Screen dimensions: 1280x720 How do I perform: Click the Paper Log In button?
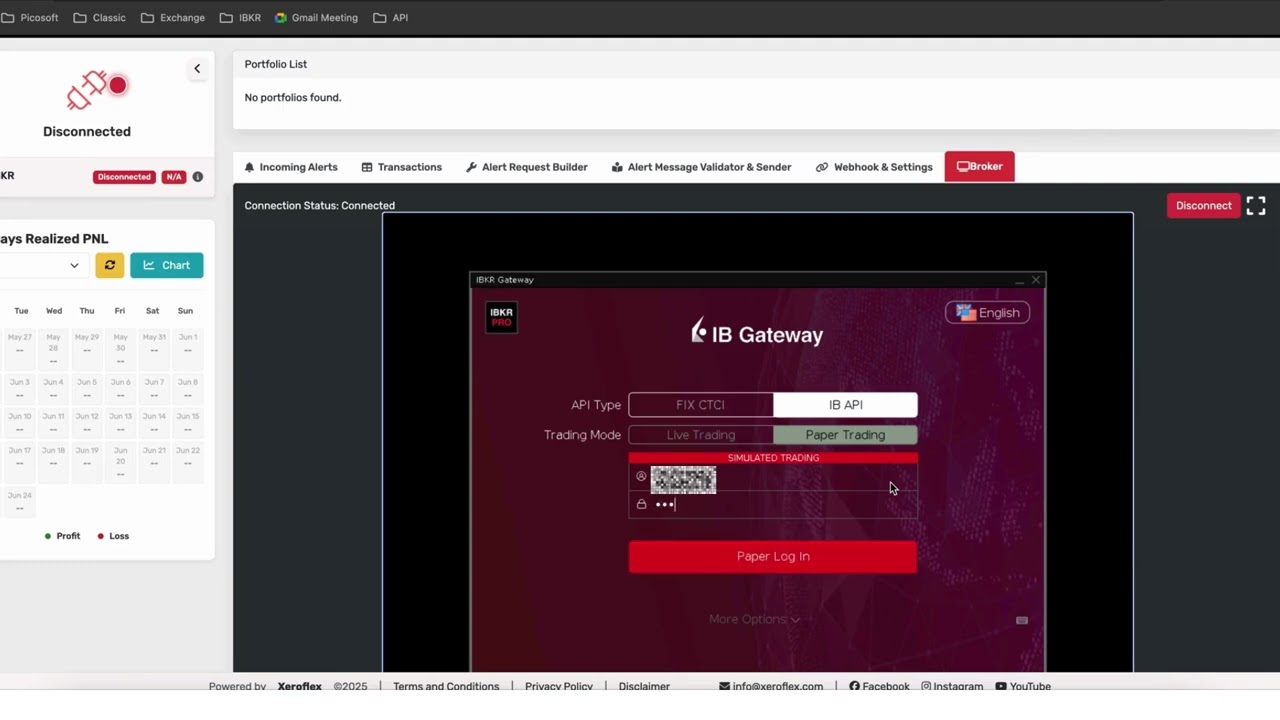tap(773, 557)
